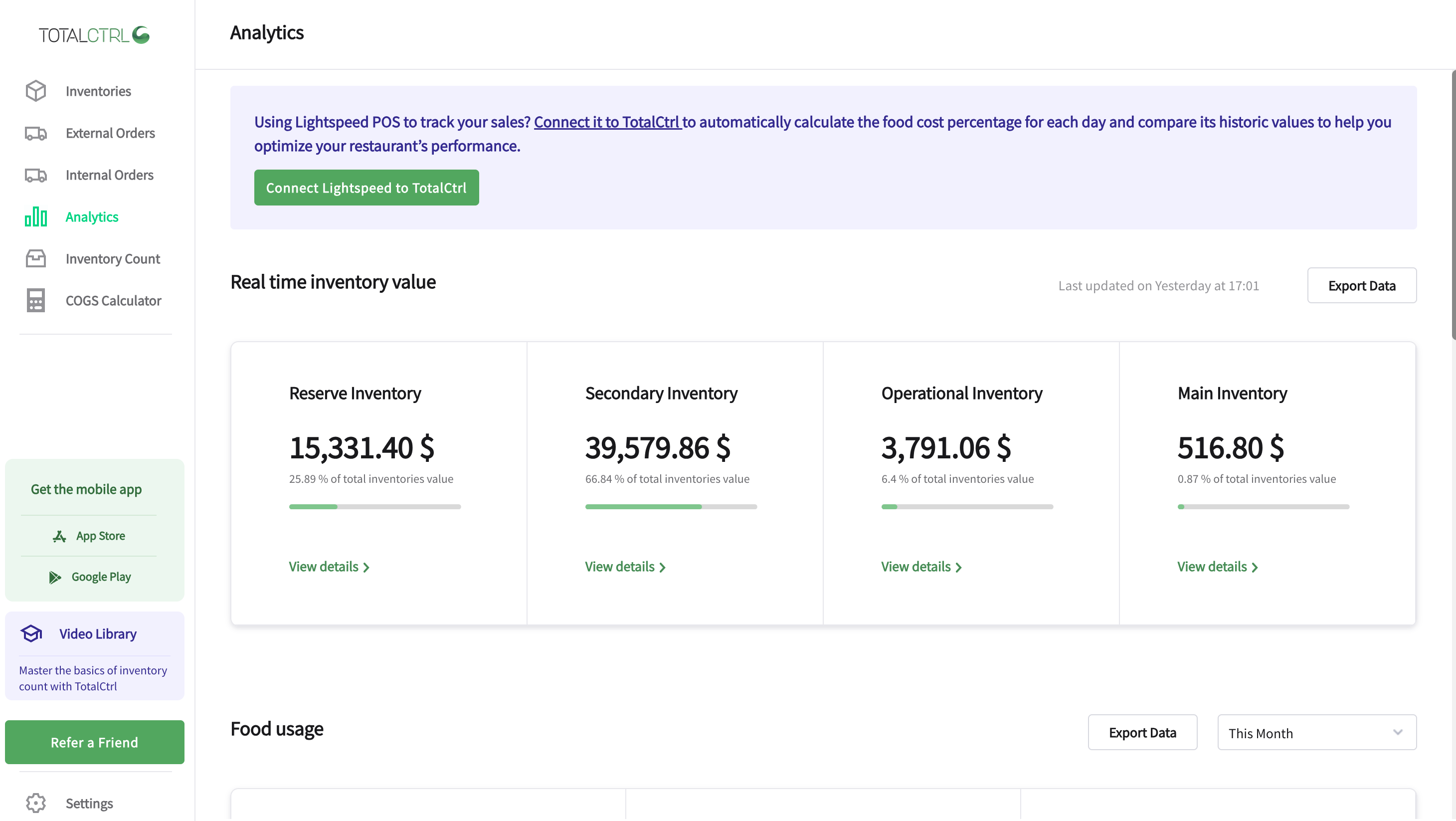The width and height of the screenshot is (1456, 821).
Task: Click the Refer a Friend button
Action: click(x=94, y=742)
